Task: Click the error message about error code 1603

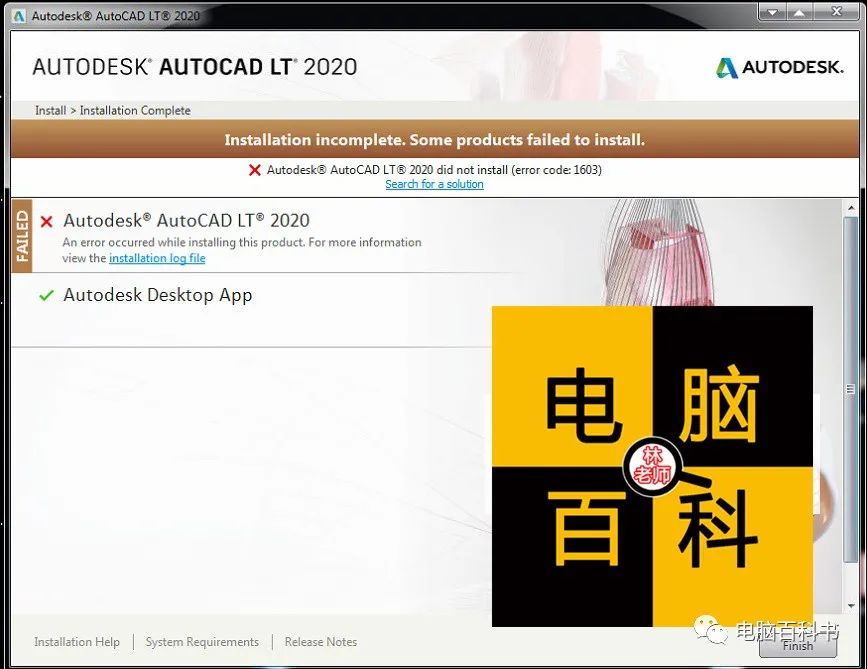Action: (x=435, y=170)
